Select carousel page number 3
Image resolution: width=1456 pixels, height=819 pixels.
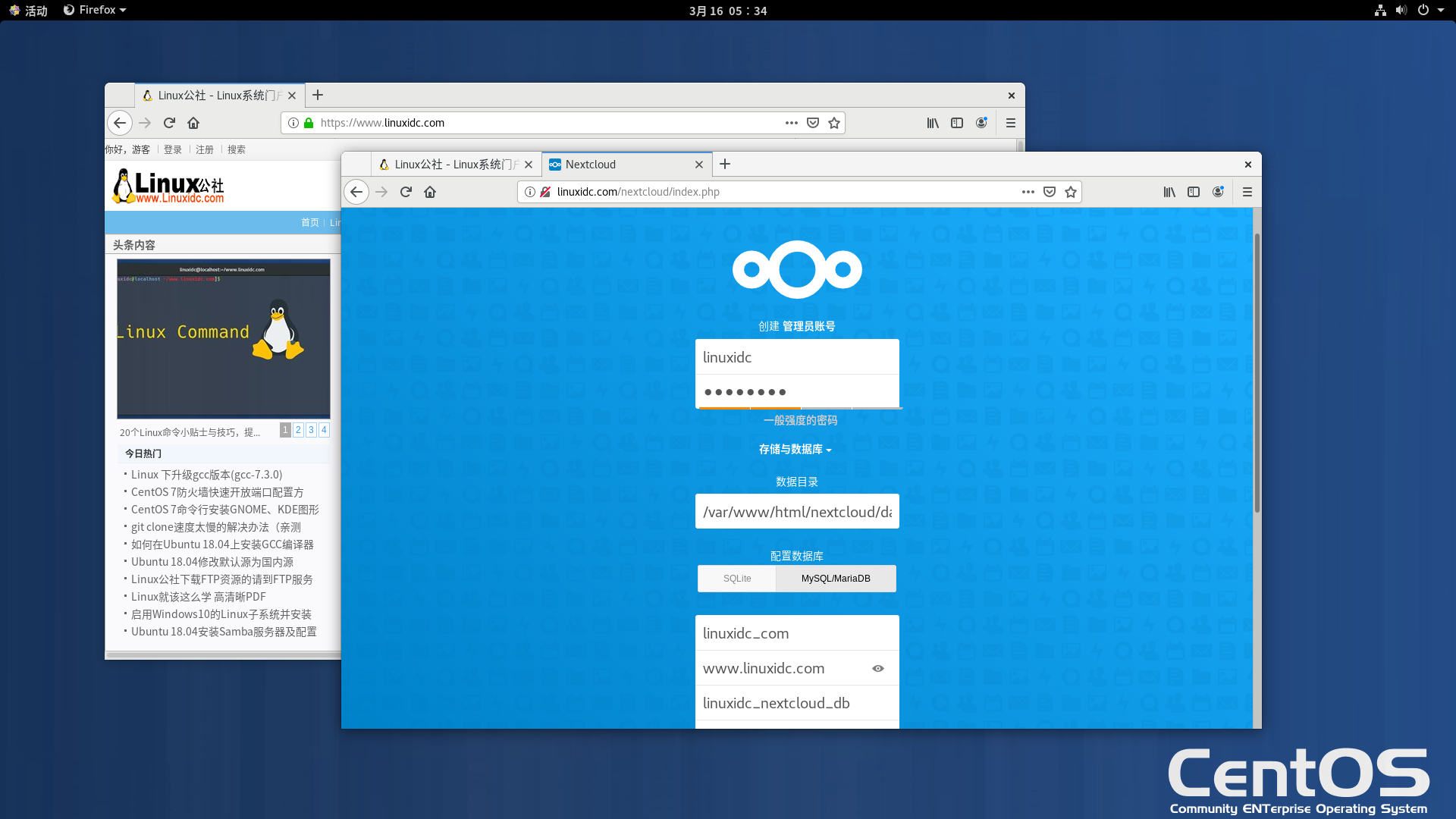tap(311, 429)
